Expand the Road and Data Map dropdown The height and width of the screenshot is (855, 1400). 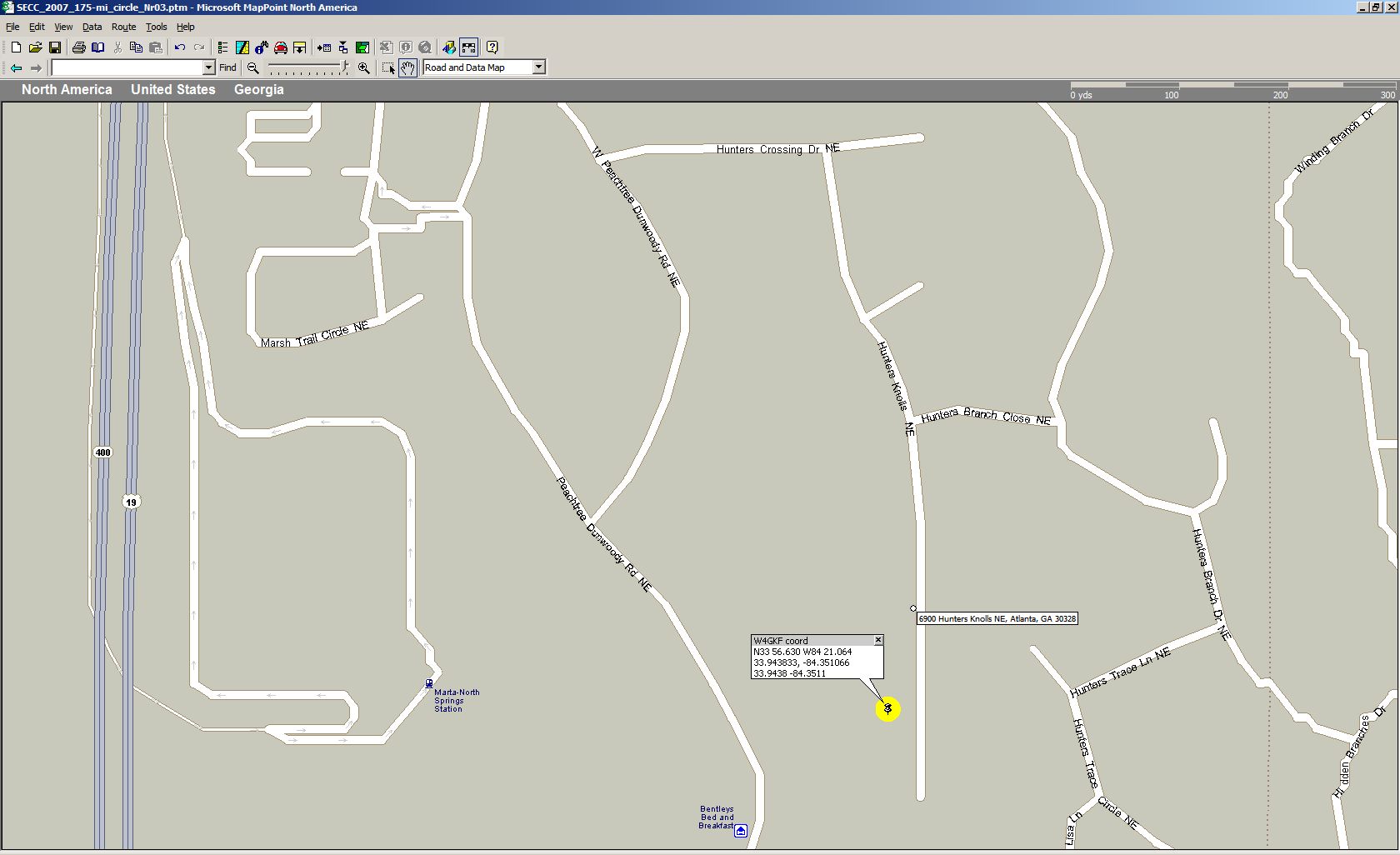(x=538, y=67)
